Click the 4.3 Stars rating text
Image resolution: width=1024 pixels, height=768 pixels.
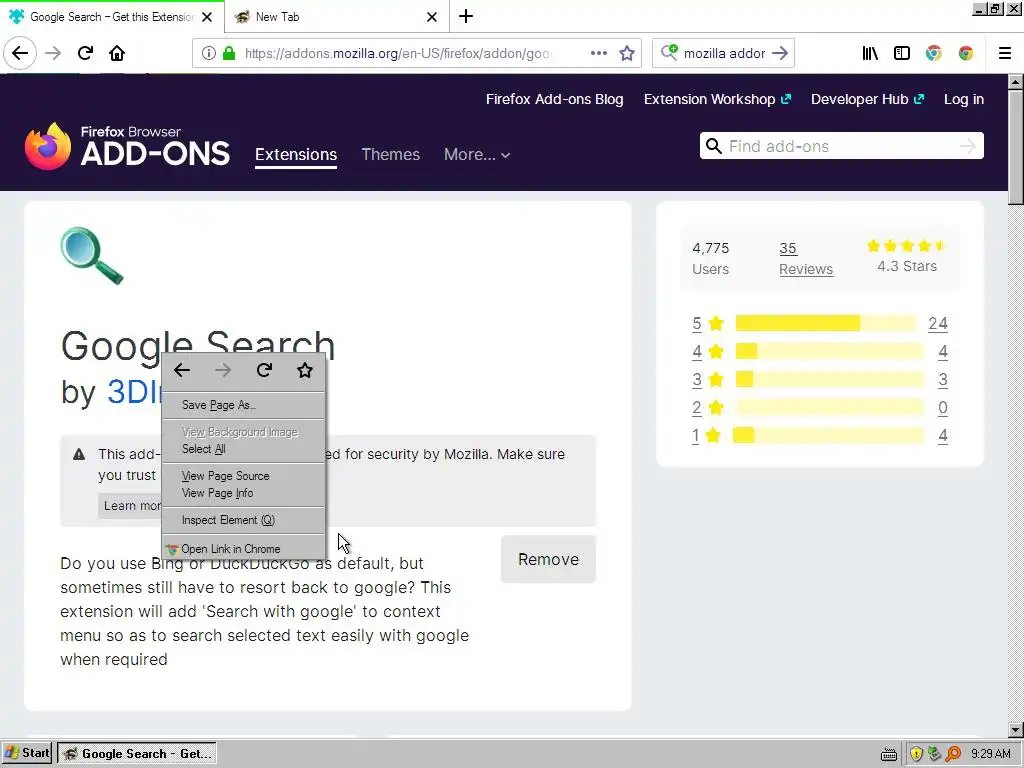pos(906,266)
